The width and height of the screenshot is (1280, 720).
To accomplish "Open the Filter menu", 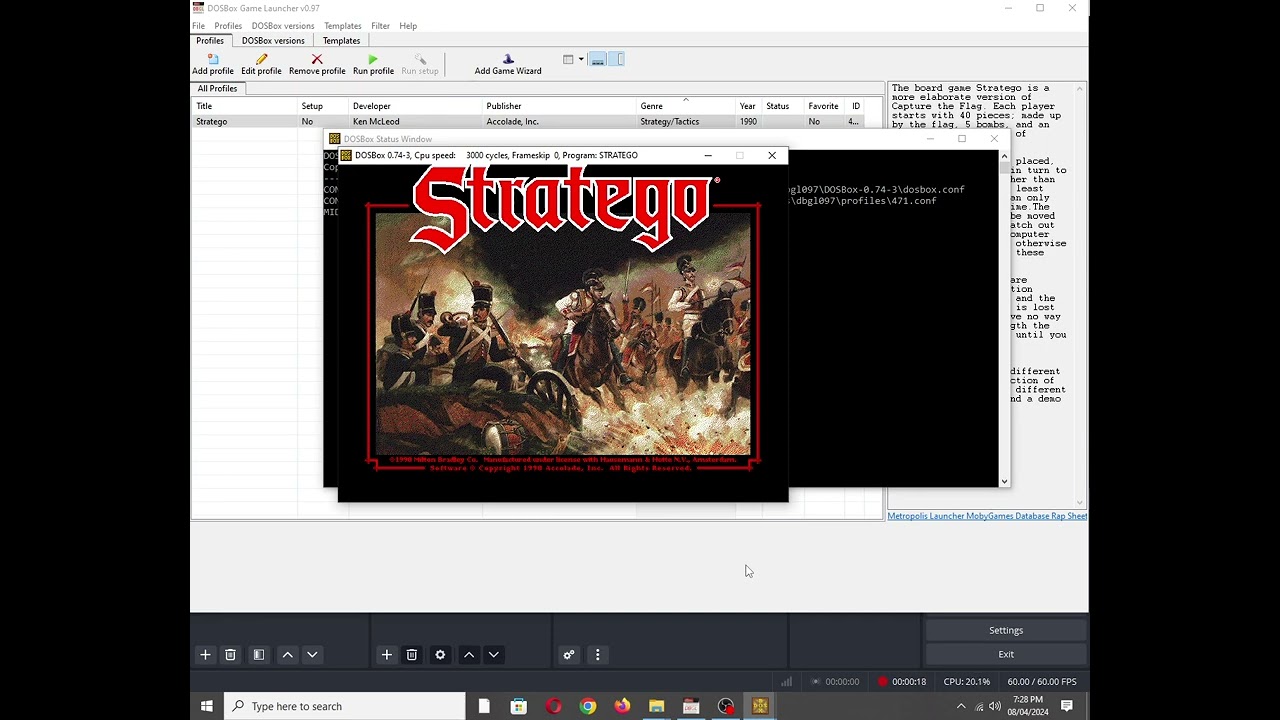I will pyautogui.click(x=380, y=26).
